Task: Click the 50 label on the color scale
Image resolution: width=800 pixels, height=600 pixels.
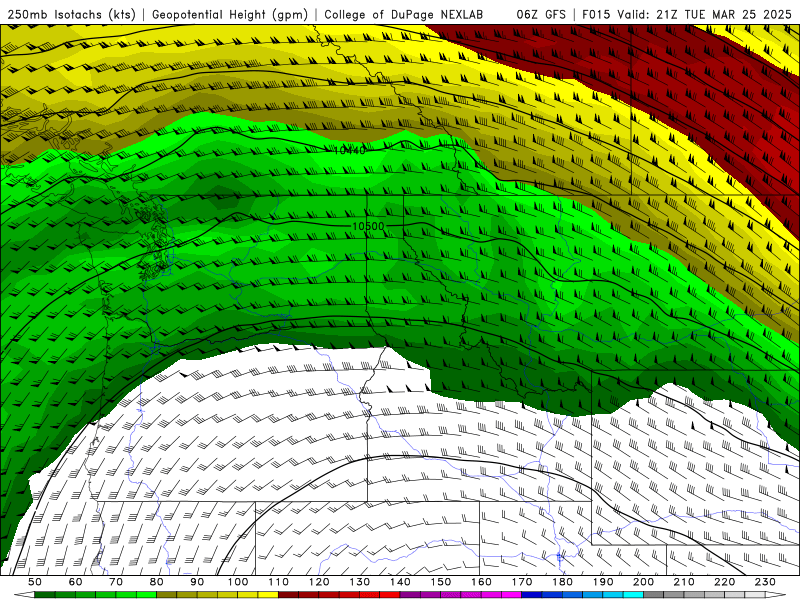Action: 35,582
